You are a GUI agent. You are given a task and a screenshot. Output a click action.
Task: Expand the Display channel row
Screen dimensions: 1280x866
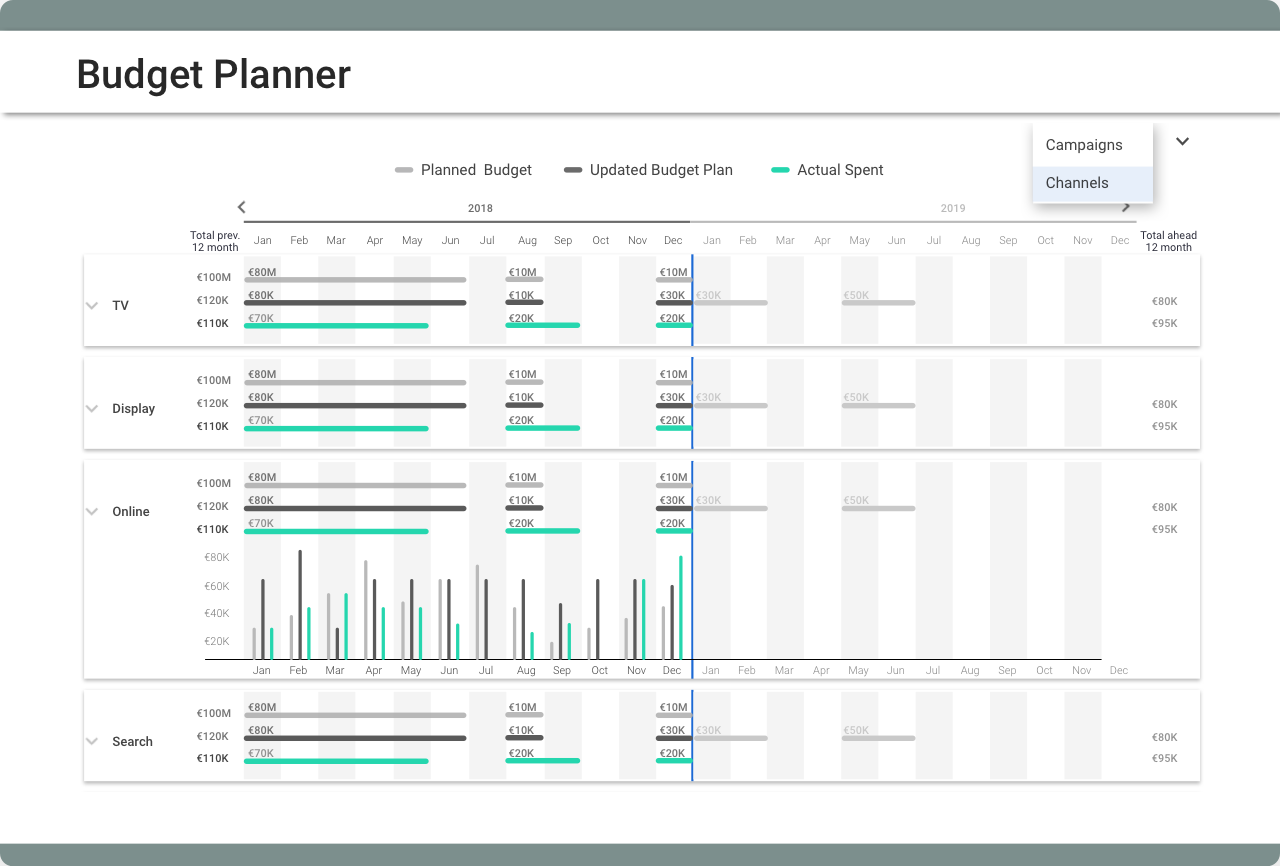pyautogui.click(x=91, y=408)
